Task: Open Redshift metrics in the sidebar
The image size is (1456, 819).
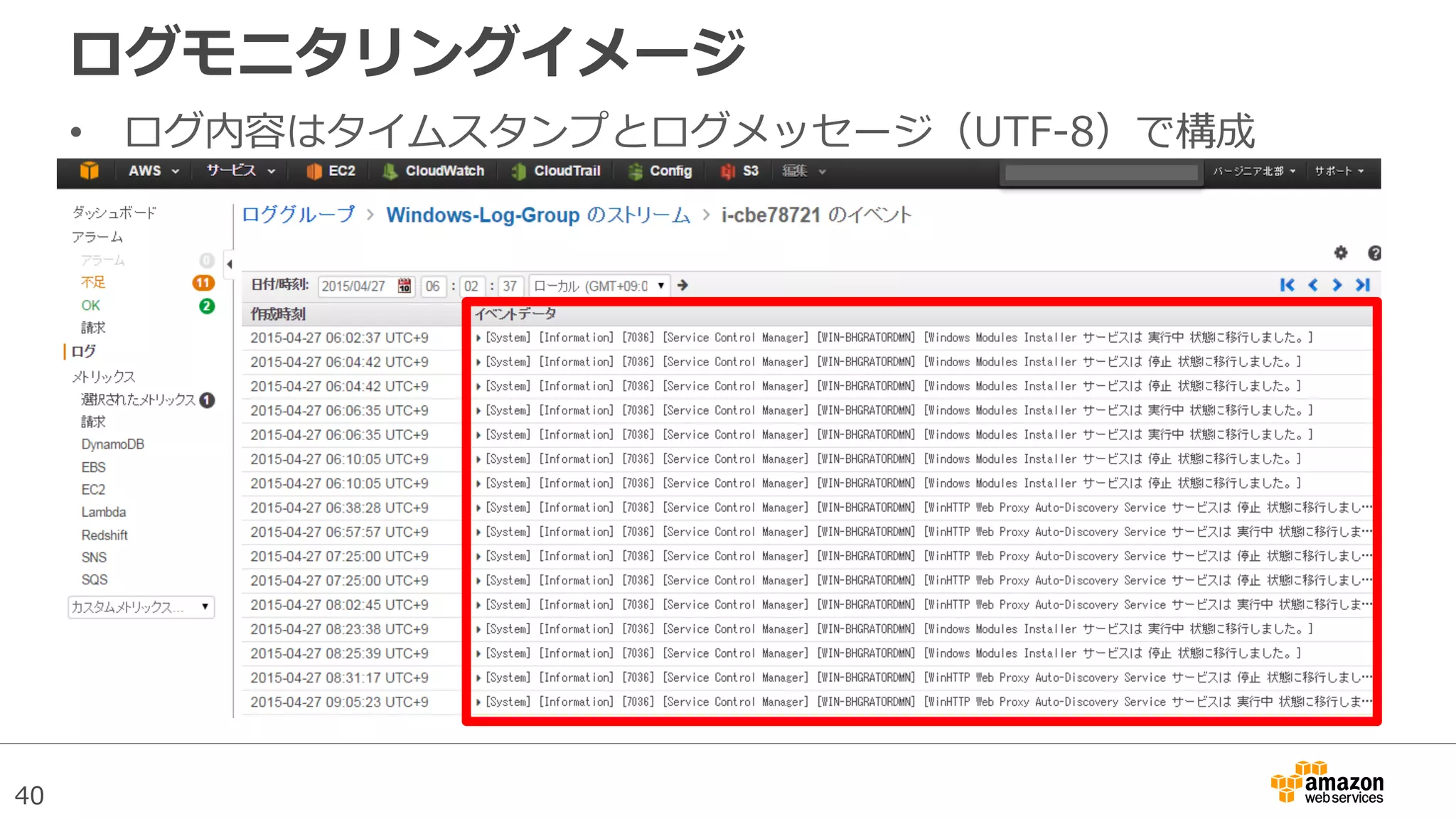Action: 105,535
